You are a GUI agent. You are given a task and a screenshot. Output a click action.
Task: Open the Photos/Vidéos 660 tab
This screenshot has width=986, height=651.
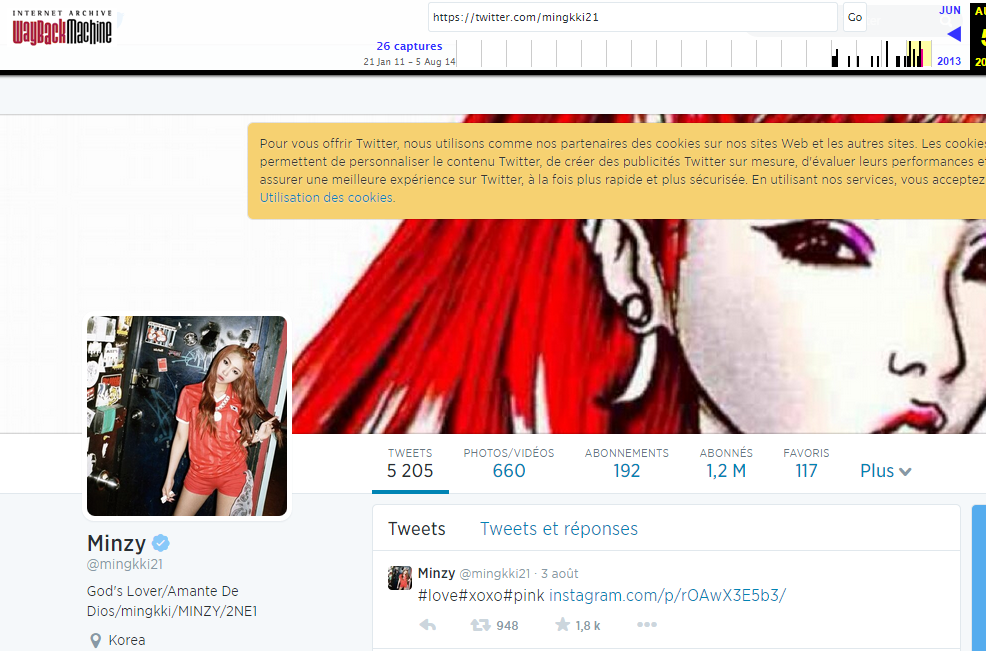(509, 464)
